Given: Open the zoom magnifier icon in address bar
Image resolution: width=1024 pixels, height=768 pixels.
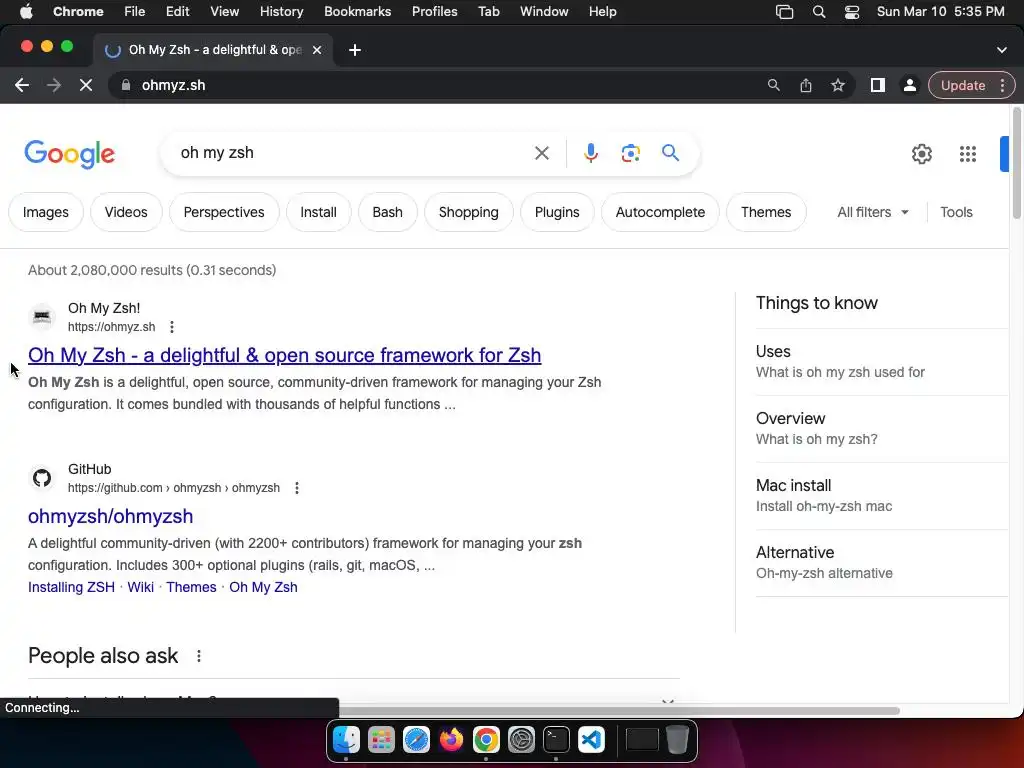Looking at the screenshot, I should 774,85.
